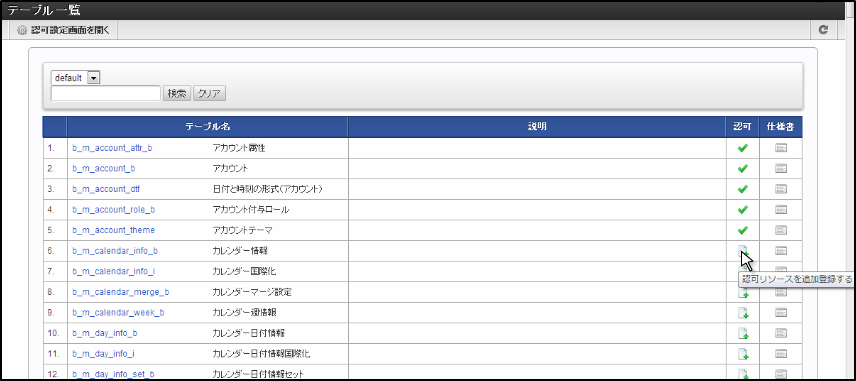Click authorization checkmark for b_m_account_b
856x381 pixels.
[742, 169]
